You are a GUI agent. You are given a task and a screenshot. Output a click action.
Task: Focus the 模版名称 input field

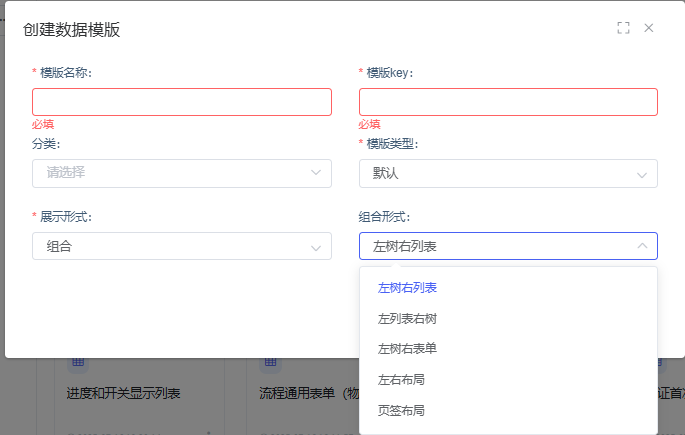181,102
